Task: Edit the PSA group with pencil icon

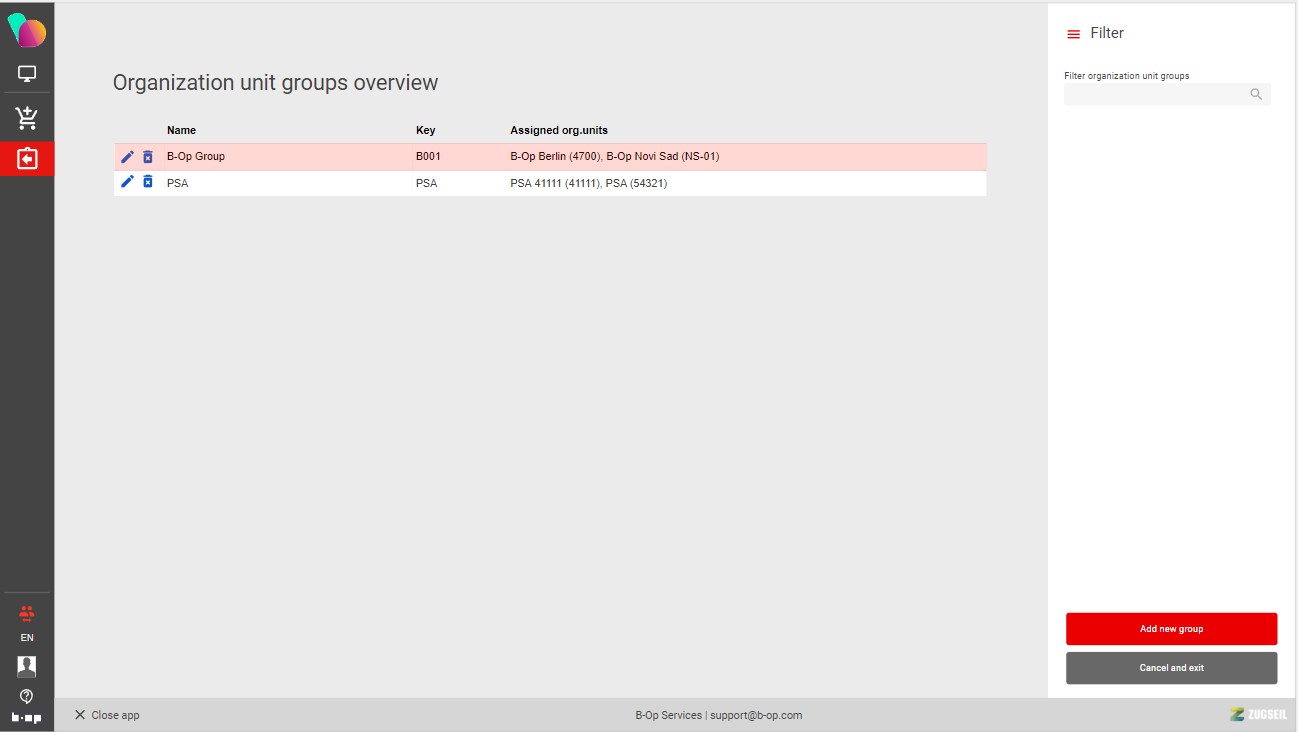Action: pyautogui.click(x=127, y=182)
